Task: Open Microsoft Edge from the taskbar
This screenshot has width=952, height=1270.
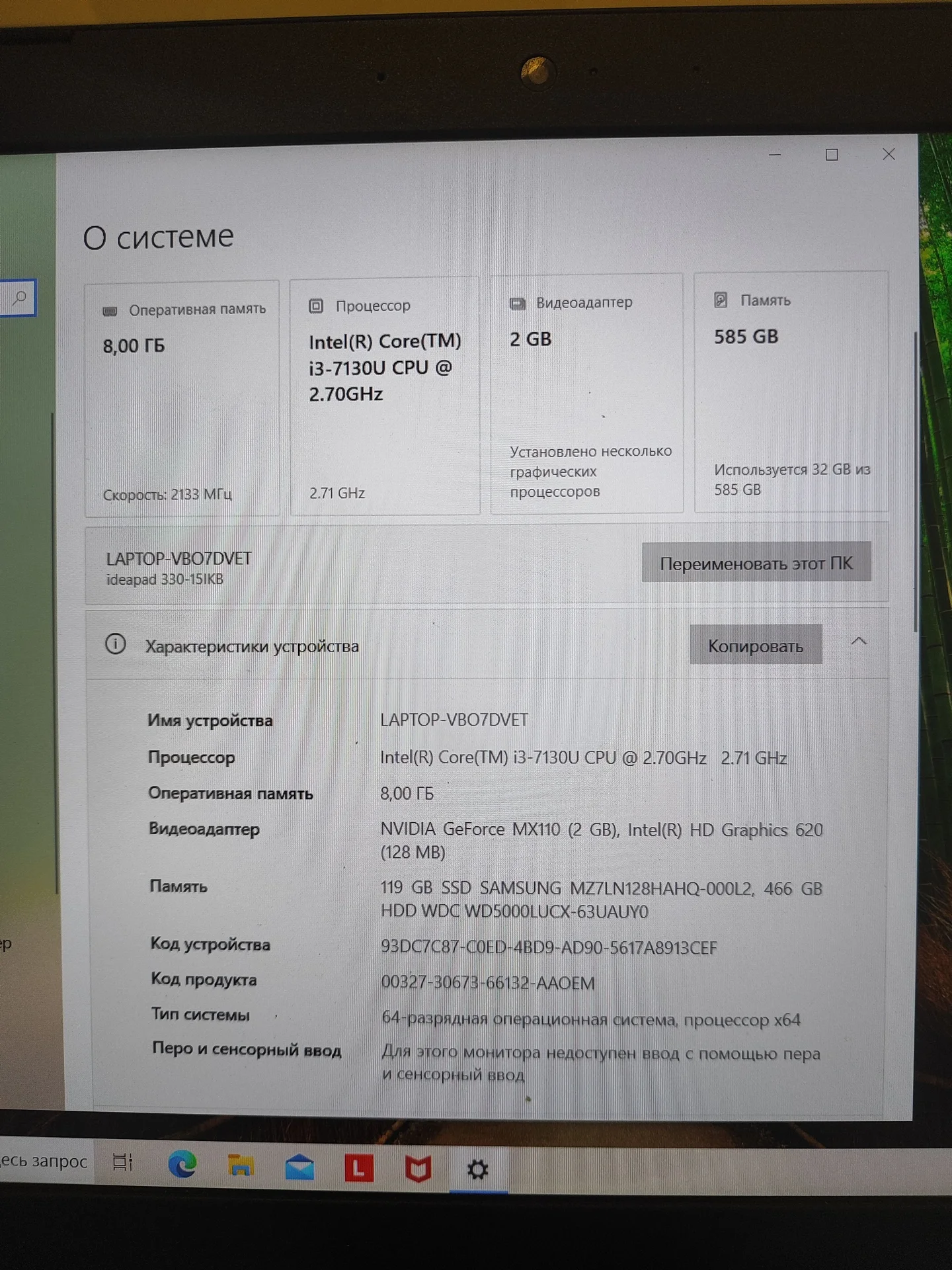Action: pyautogui.click(x=182, y=1165)
